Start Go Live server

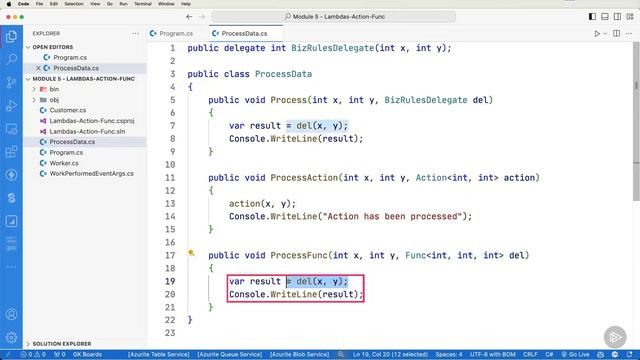(x=575, y=355)
